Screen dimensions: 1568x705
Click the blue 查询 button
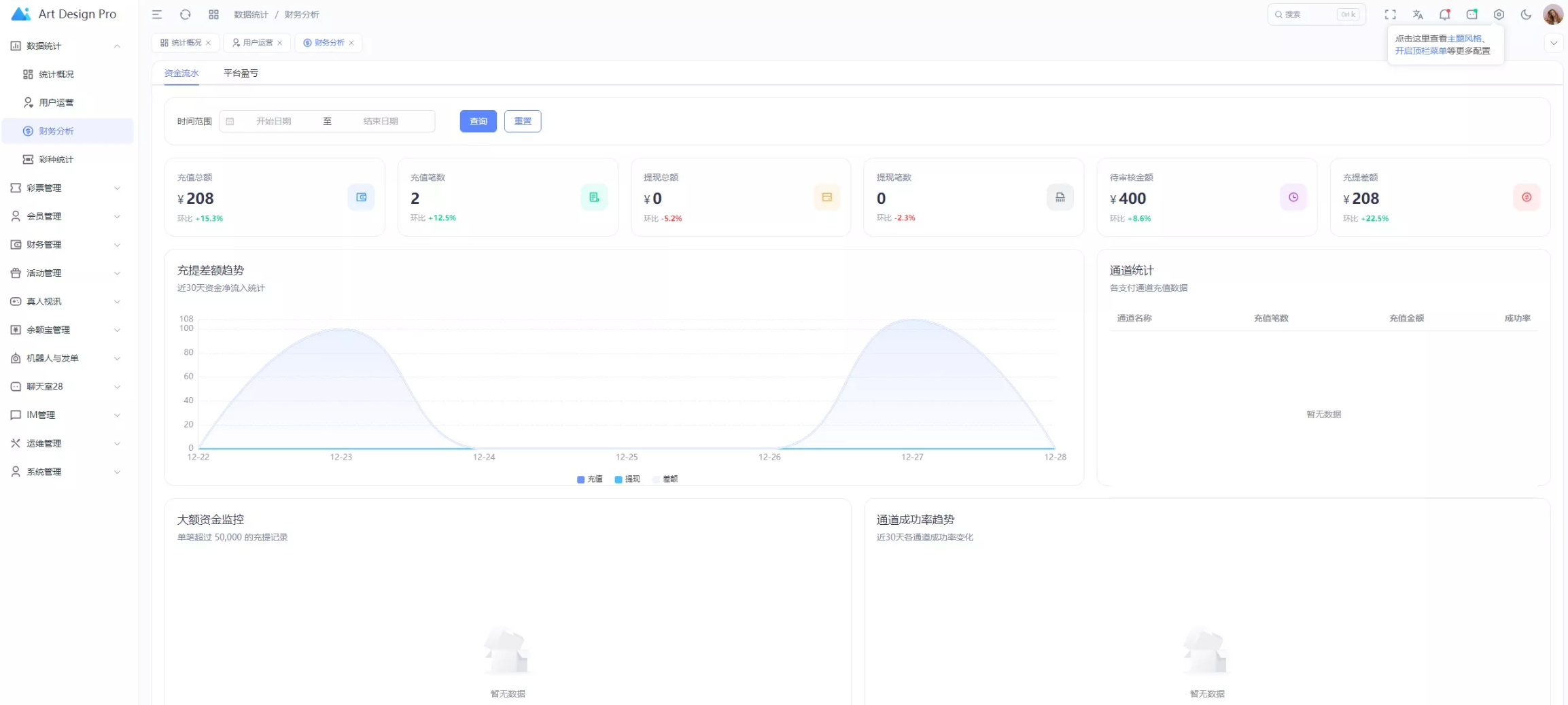point(478,121)
